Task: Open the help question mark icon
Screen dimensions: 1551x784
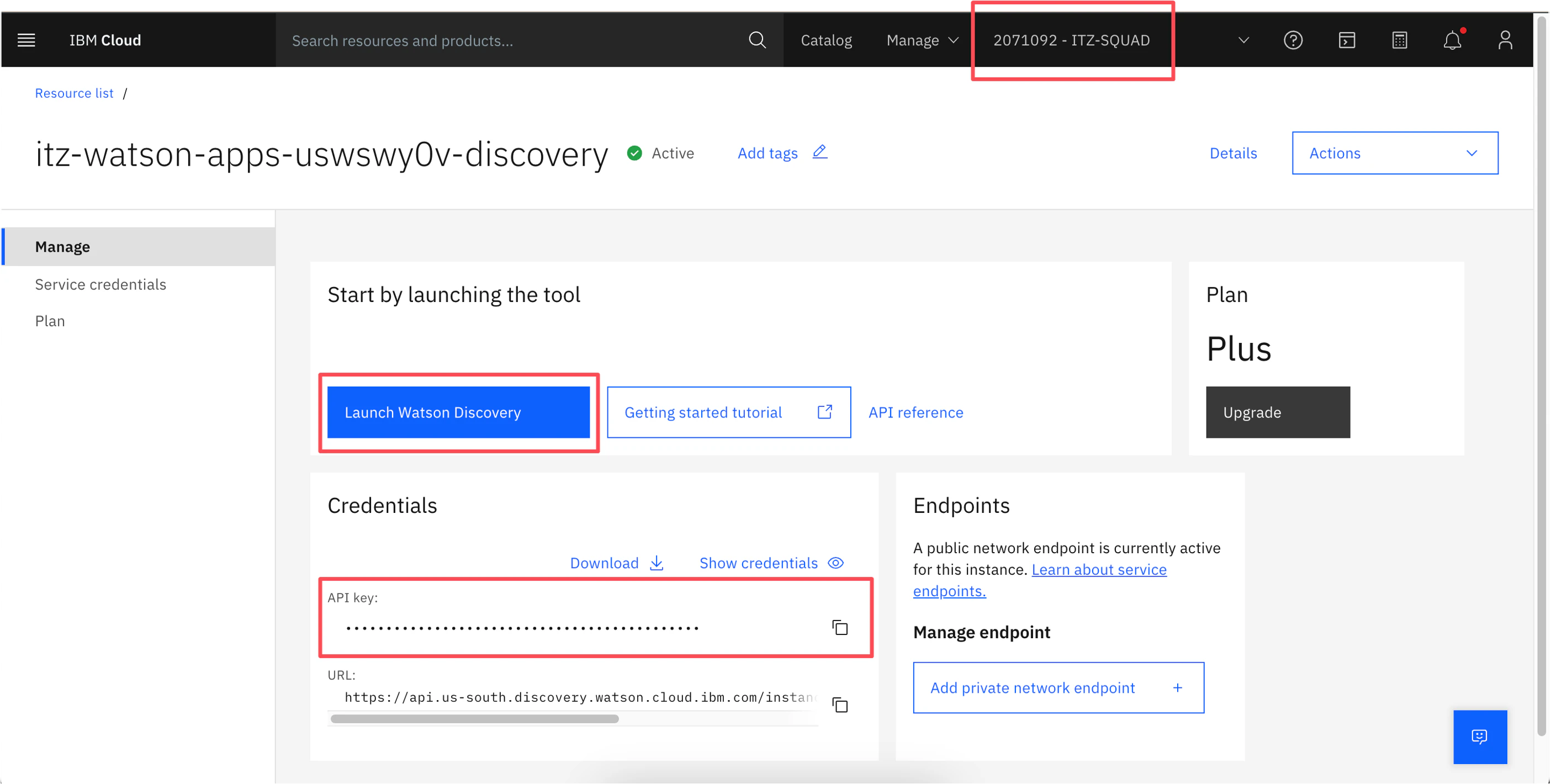Action: (x=1293, y=40)
